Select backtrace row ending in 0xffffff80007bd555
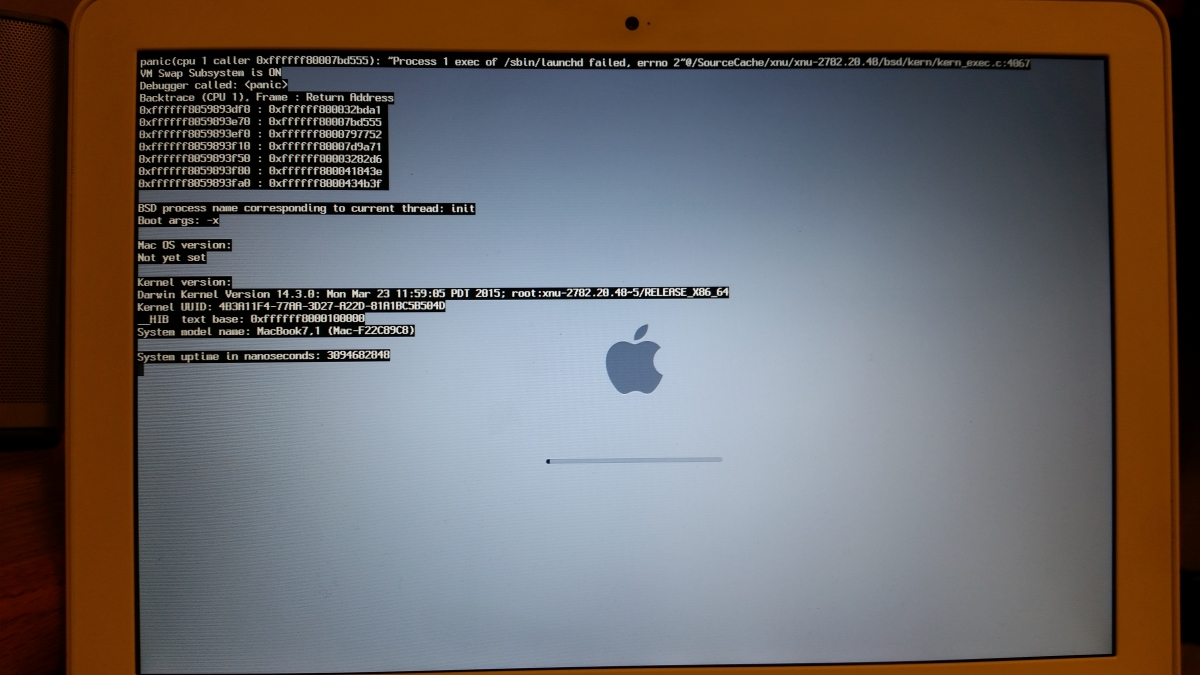Screen dimensions: 1200x675 [x=260, y=122]
